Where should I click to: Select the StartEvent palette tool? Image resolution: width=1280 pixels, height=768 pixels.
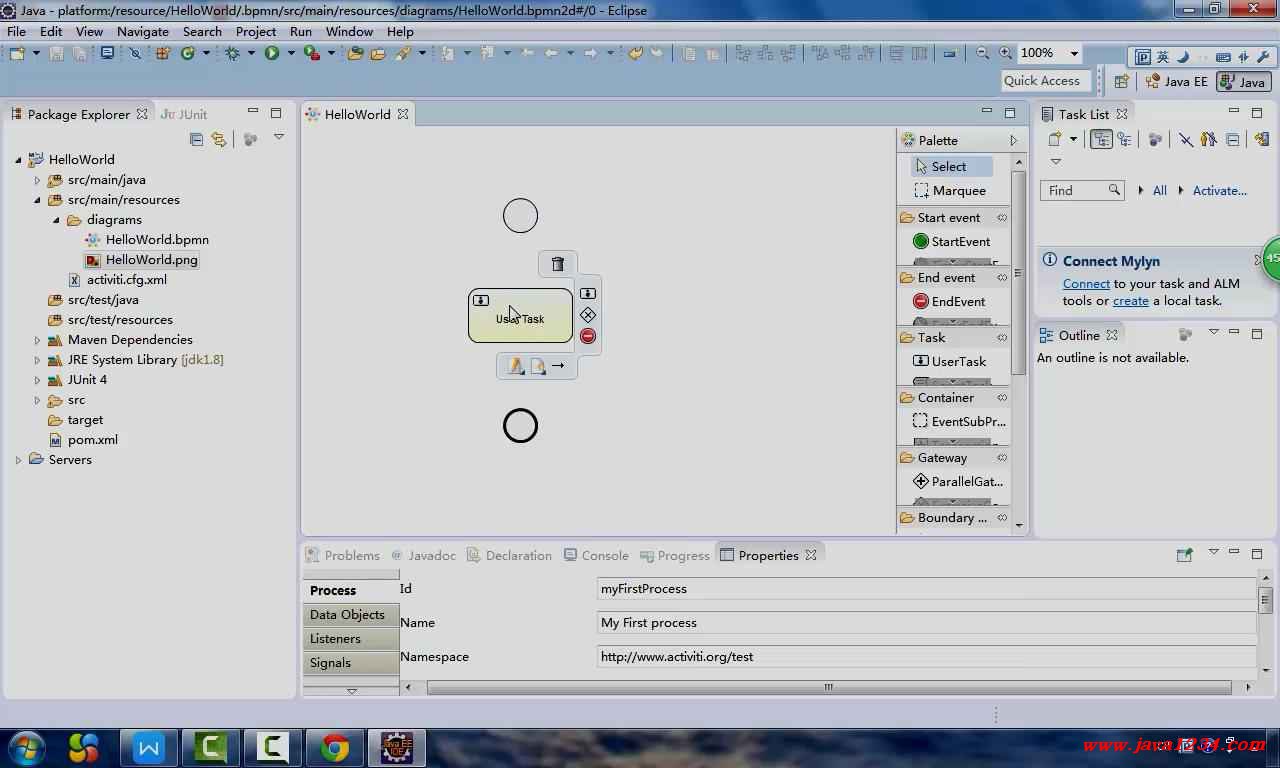pyautogui.click(x=951, y=241)
